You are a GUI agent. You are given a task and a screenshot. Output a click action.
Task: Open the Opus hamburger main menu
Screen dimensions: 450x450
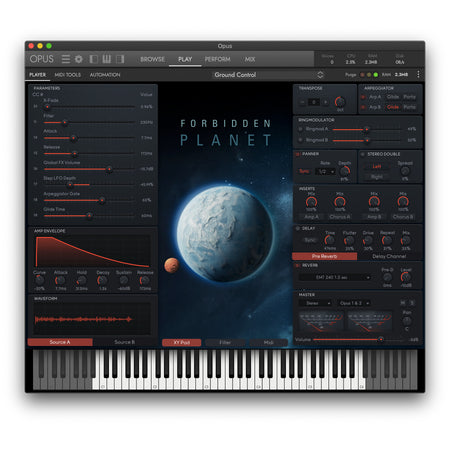coord(66,59)
